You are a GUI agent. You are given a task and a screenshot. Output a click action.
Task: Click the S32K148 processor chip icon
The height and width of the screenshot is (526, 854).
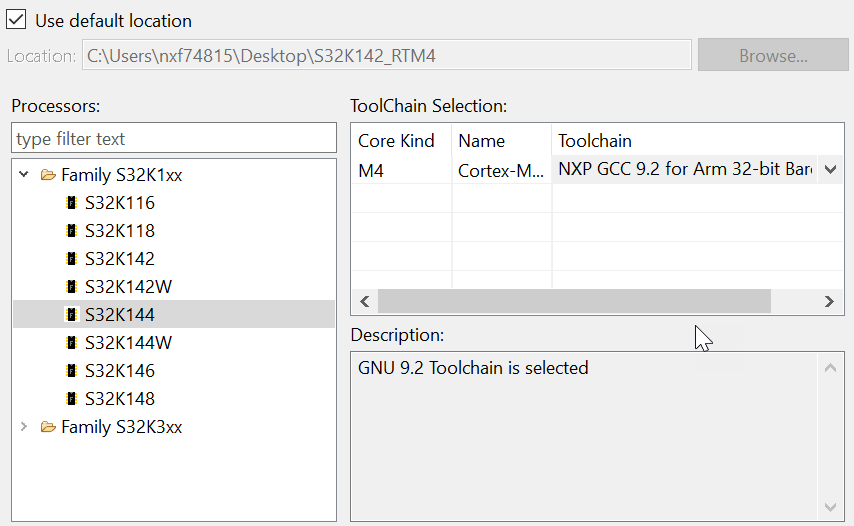pyautogui.click(x=71, y=399)
